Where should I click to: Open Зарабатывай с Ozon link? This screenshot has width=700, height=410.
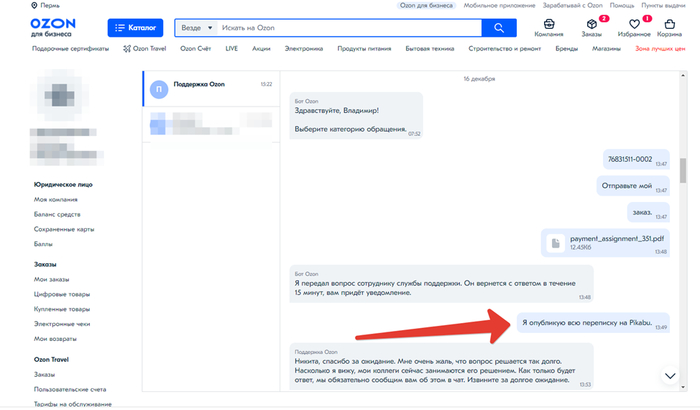pyautogui.click(x=572, y=5)
